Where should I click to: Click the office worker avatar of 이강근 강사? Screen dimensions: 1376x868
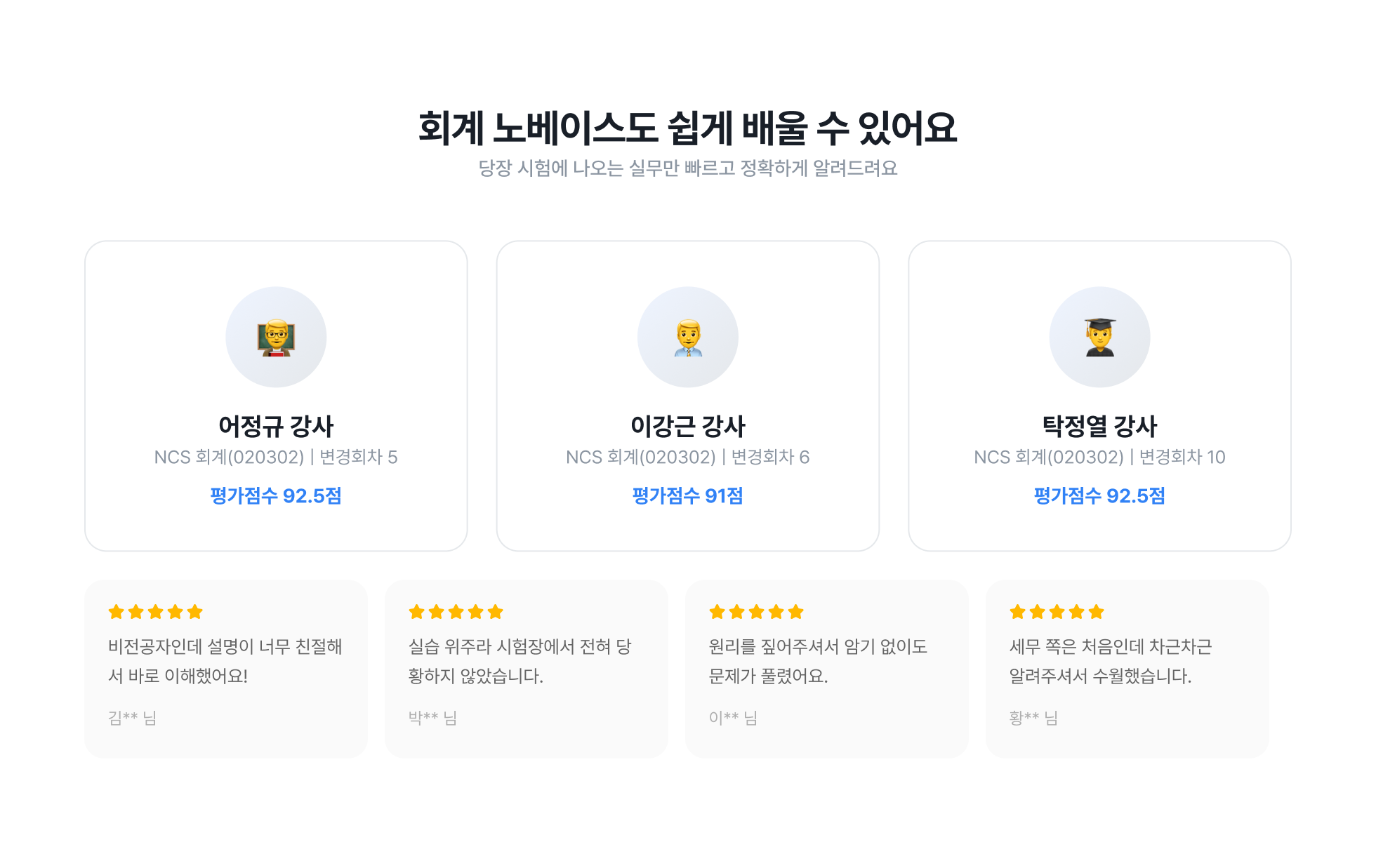tap(688, 337)
